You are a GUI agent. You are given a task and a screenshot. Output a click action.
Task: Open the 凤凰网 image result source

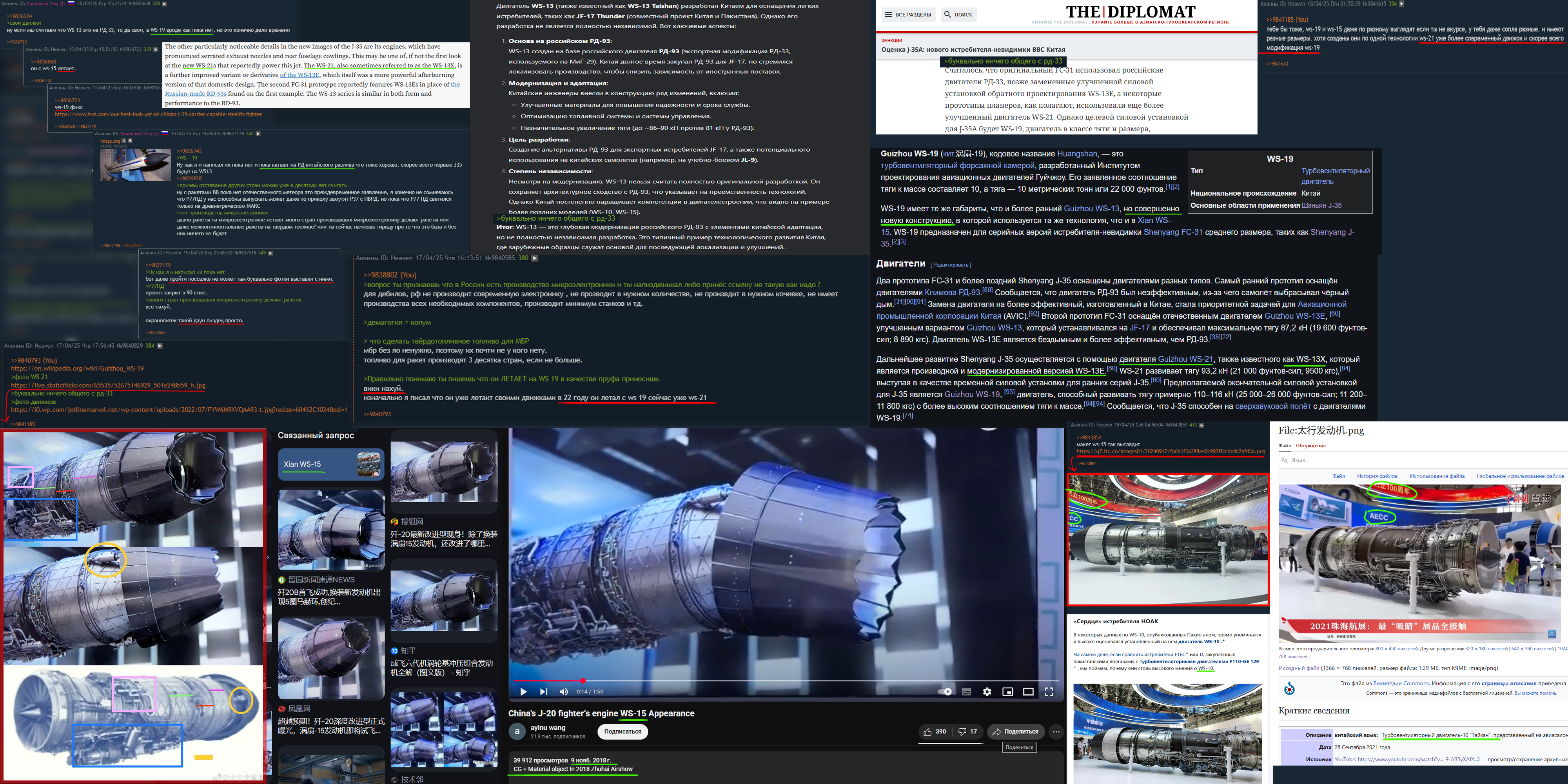[x=294, y=709]
